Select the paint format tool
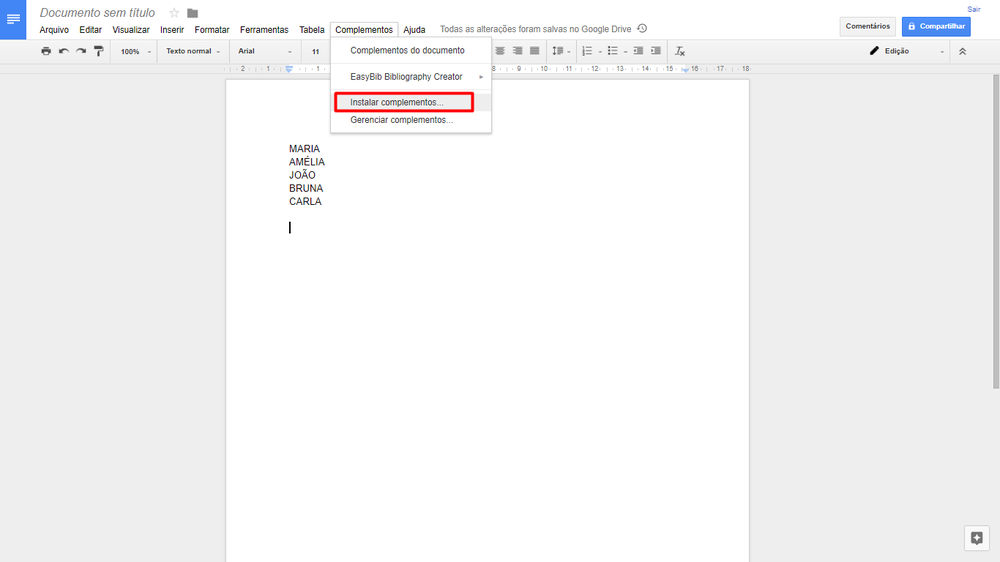The height and width of the screenshot is (562, 1000). [98, 51]
